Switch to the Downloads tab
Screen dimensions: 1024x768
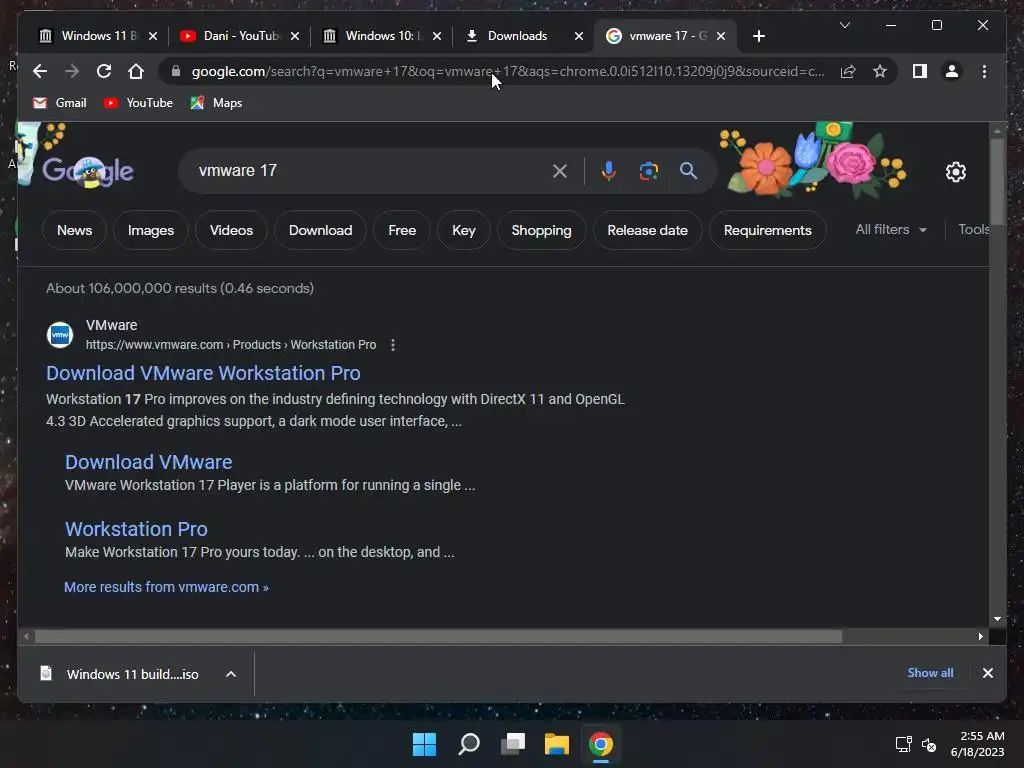pyautogui.click(x=516, y=36)
